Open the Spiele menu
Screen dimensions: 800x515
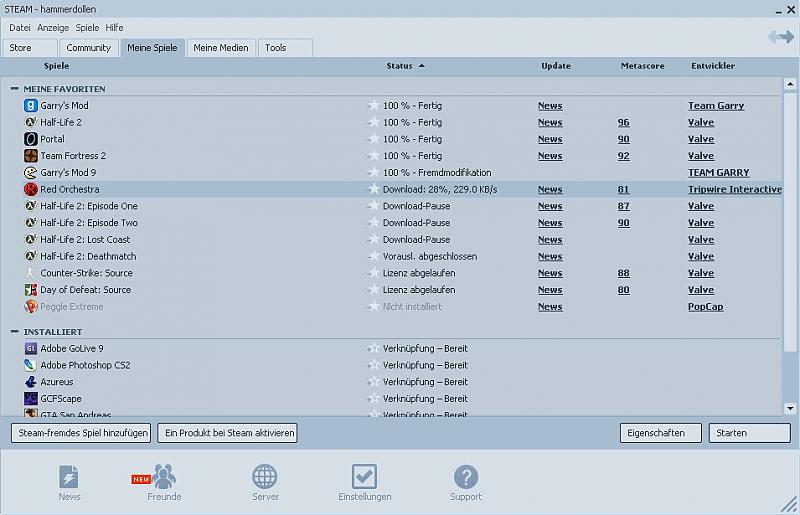click(x=87, y=27)
